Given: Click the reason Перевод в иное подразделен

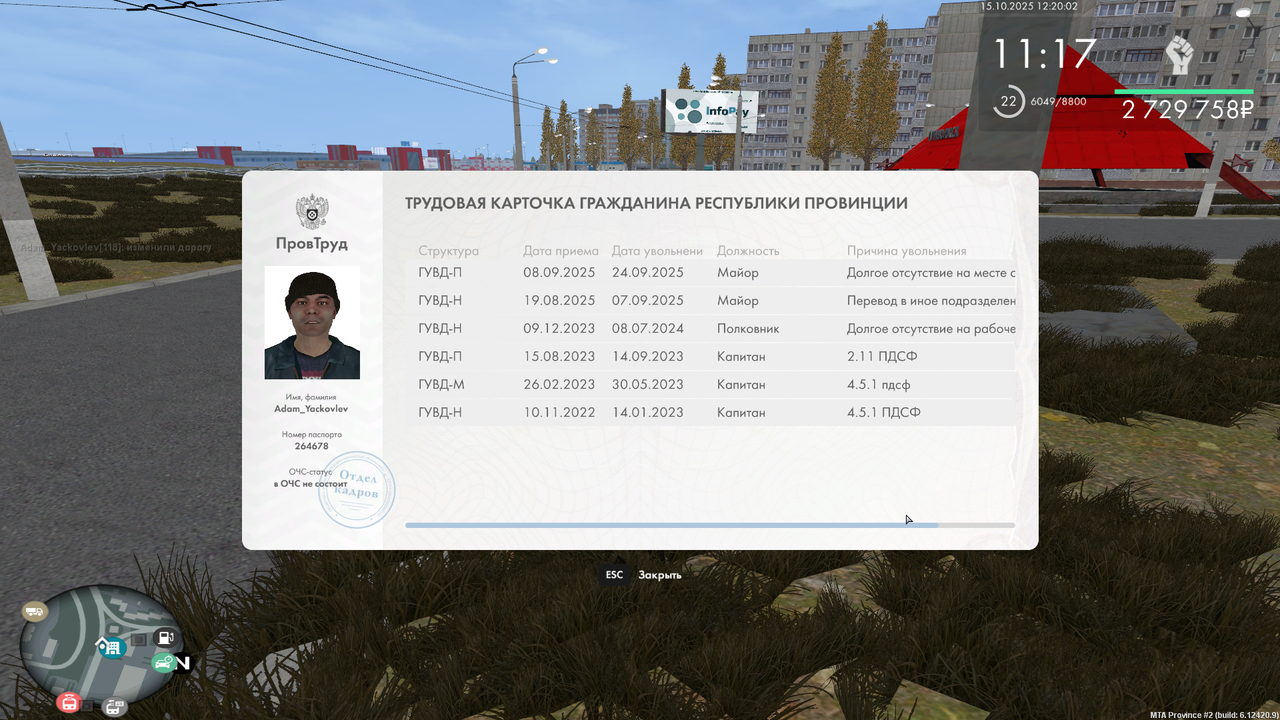Looking at the screenshot, I should 931,300.
